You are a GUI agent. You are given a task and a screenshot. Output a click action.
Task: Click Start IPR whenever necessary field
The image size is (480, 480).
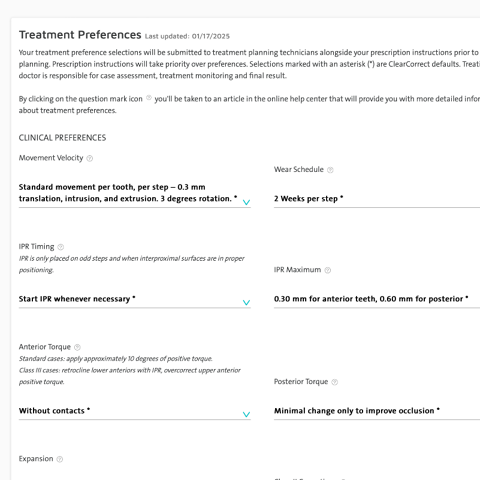click(135, 299)
